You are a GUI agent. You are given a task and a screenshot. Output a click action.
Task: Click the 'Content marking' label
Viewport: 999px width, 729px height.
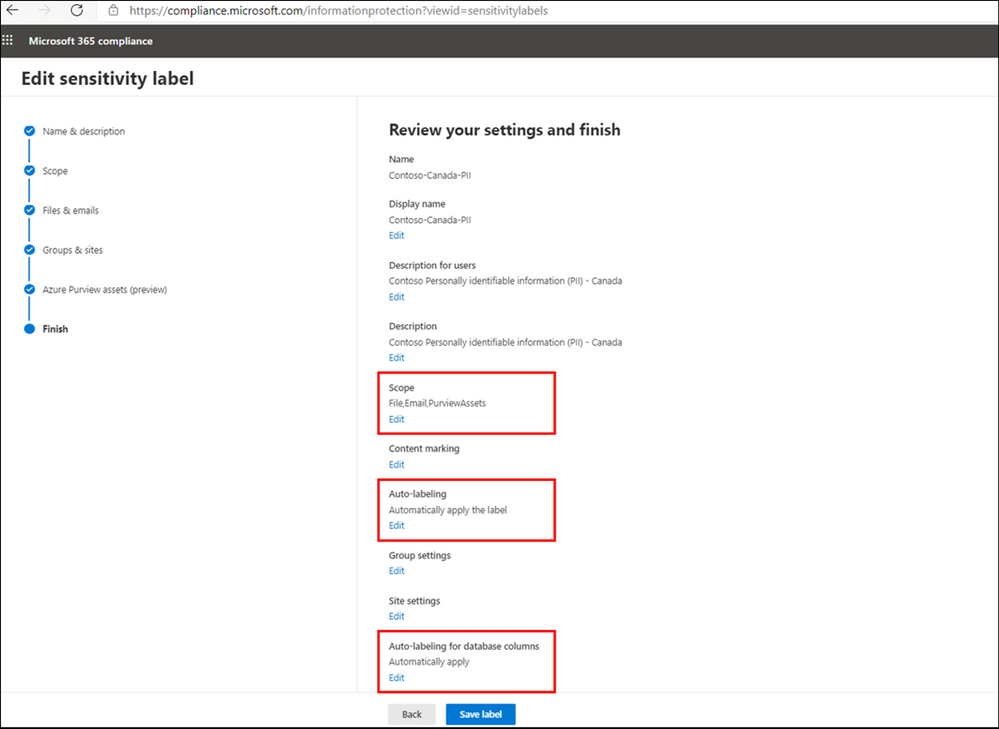(x=424, y=448)
